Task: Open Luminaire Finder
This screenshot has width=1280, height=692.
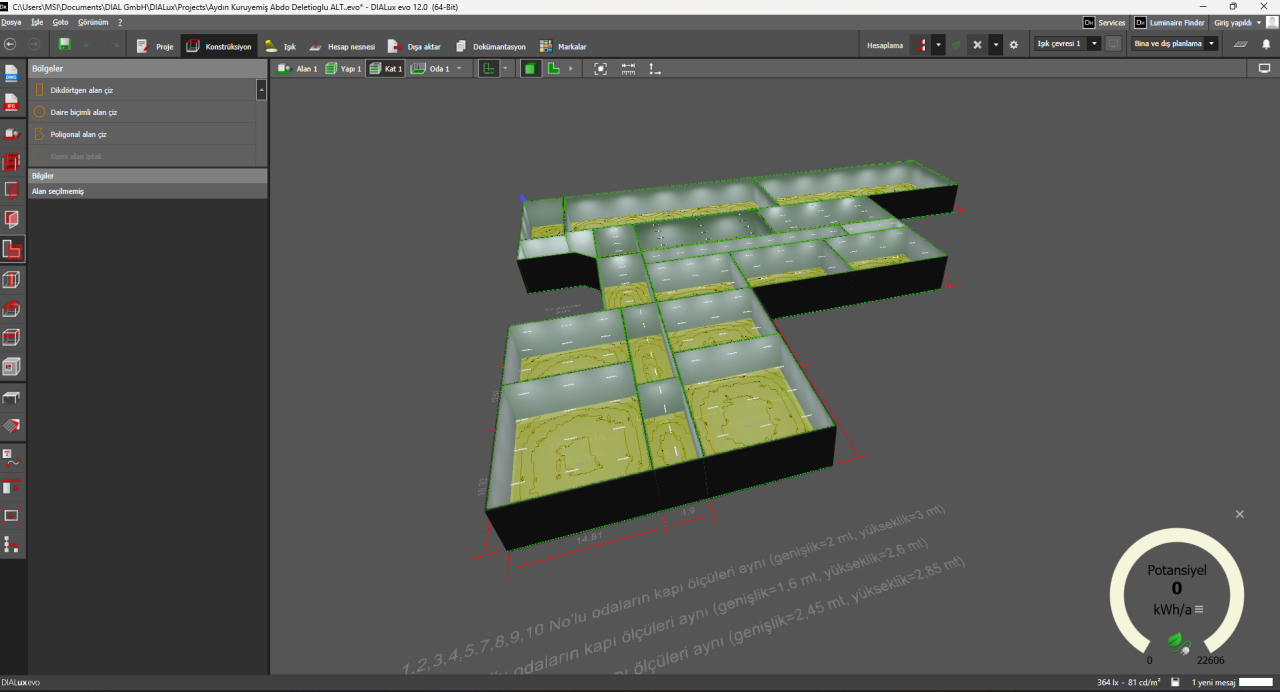Action: pos(1170,22)
